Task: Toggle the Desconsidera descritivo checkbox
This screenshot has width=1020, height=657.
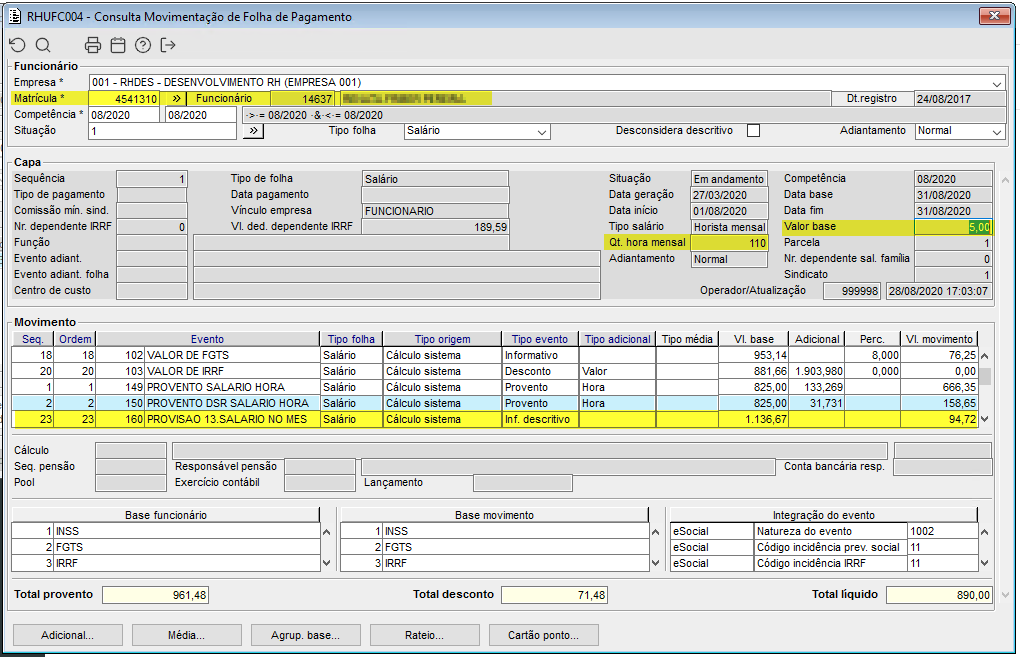Action: point(754,131)
